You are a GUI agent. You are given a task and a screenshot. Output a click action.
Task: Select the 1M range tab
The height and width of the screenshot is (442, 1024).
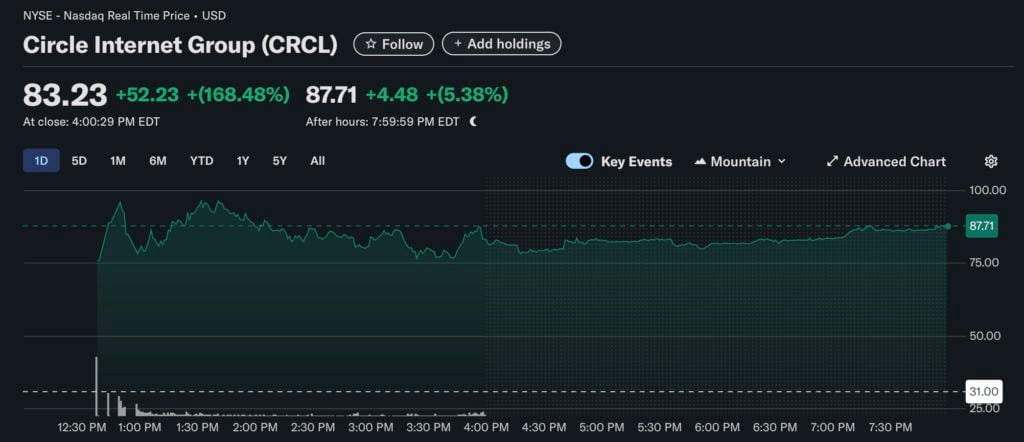118,161
